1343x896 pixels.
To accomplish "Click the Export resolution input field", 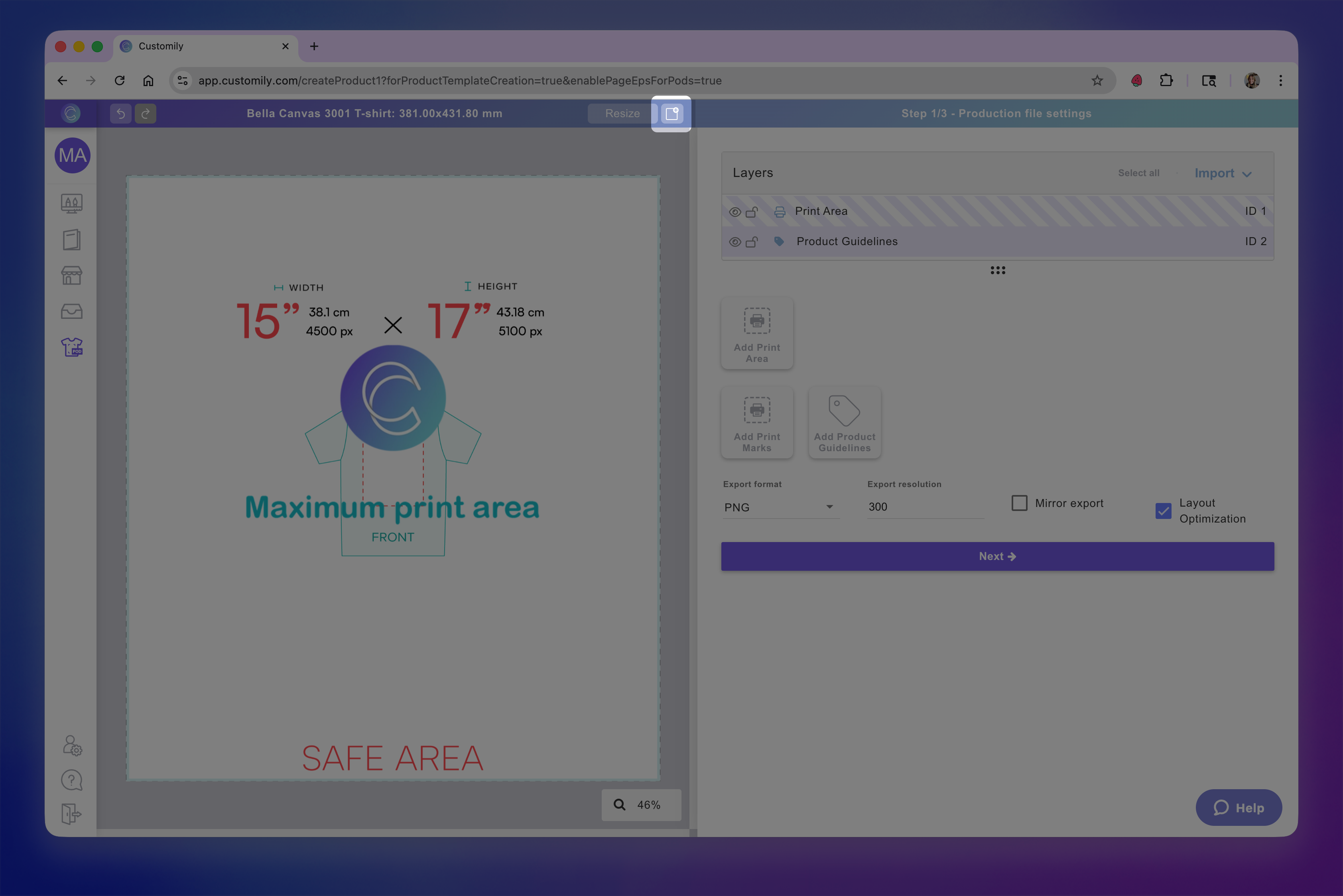I will coord(924,507).
